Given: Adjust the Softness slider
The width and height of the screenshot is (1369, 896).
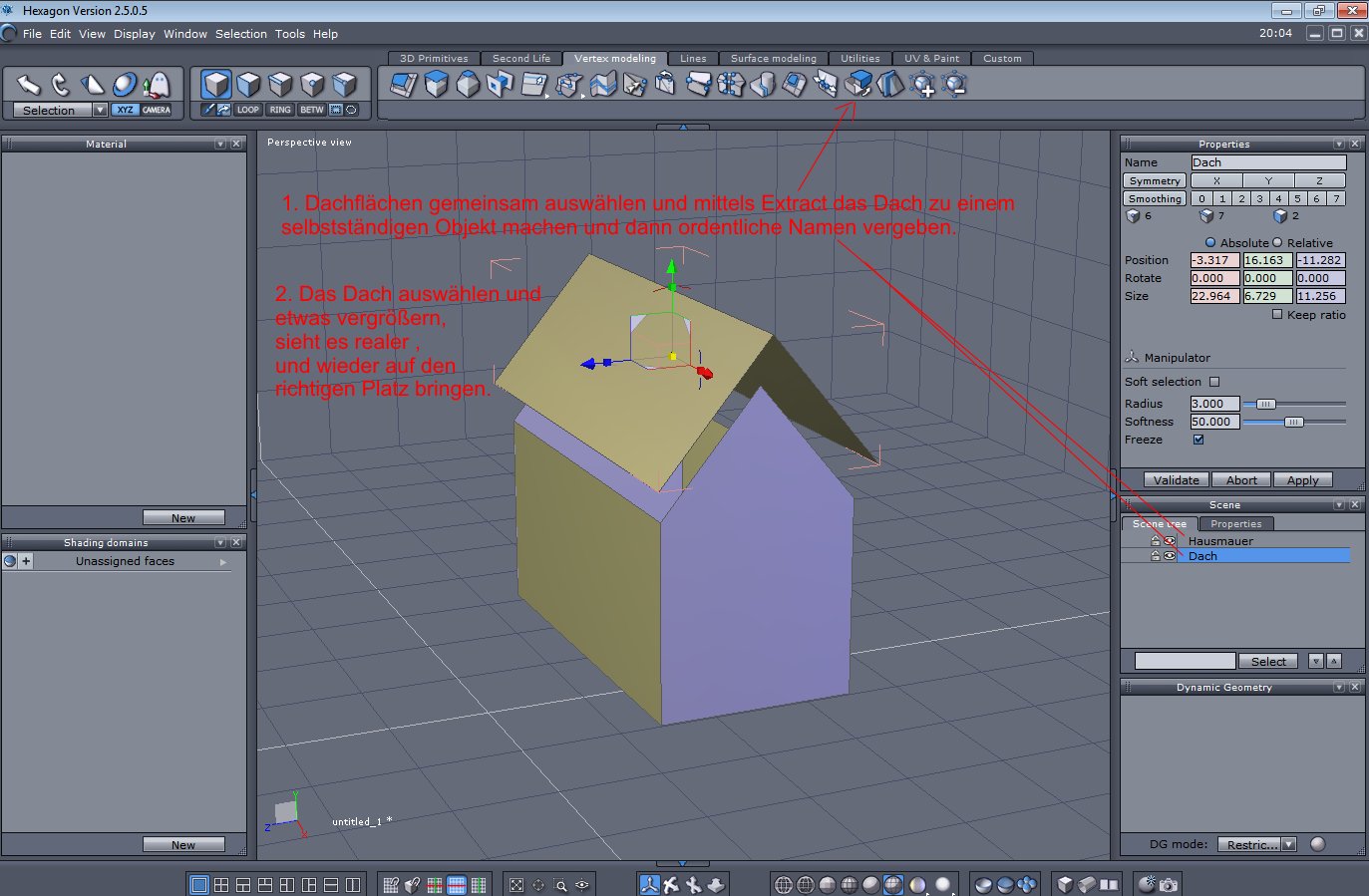Looking at the screenshot, I should tap(1293, 422).
